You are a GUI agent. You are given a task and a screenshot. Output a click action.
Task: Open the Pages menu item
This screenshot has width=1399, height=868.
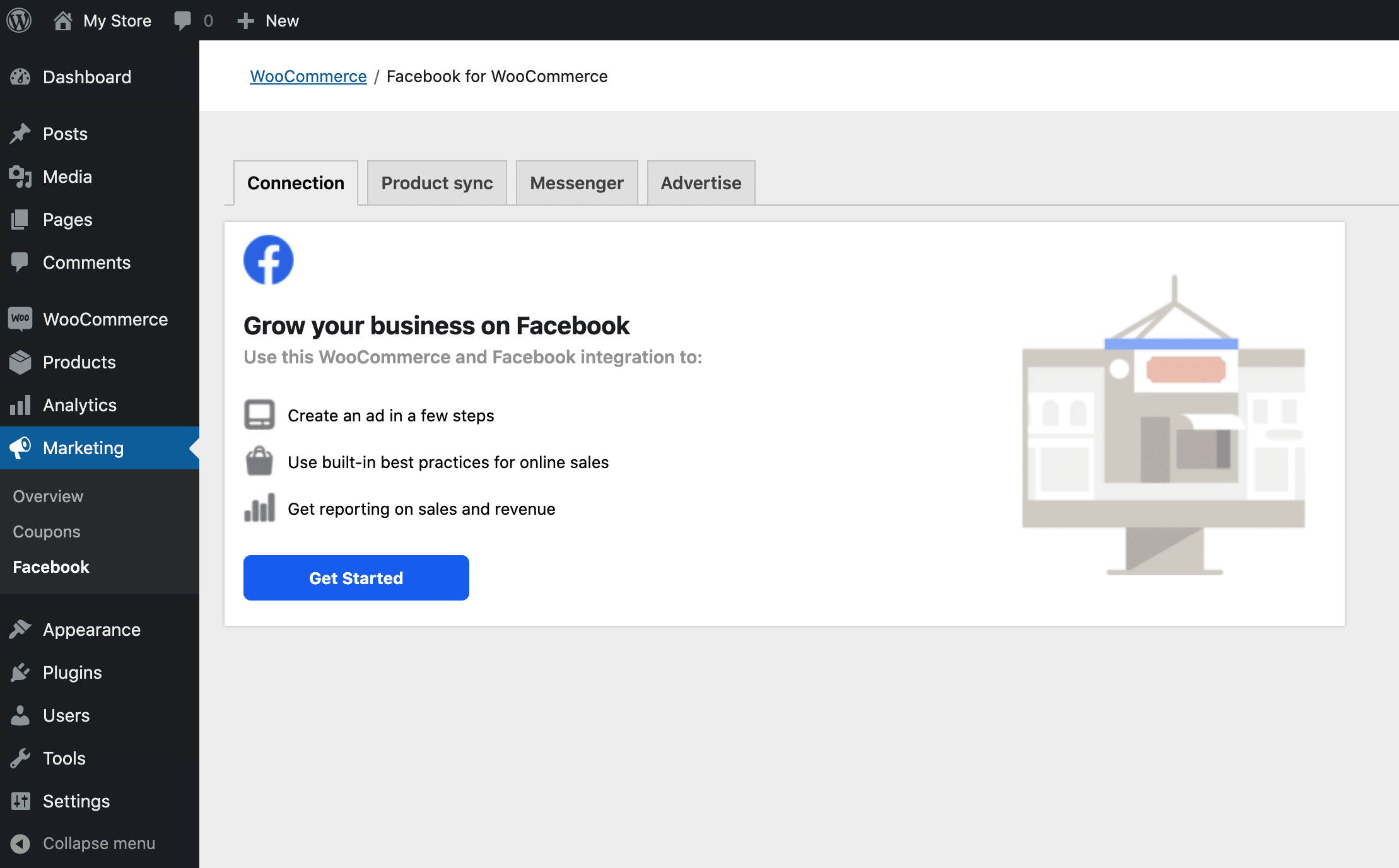tap(100, 220)
